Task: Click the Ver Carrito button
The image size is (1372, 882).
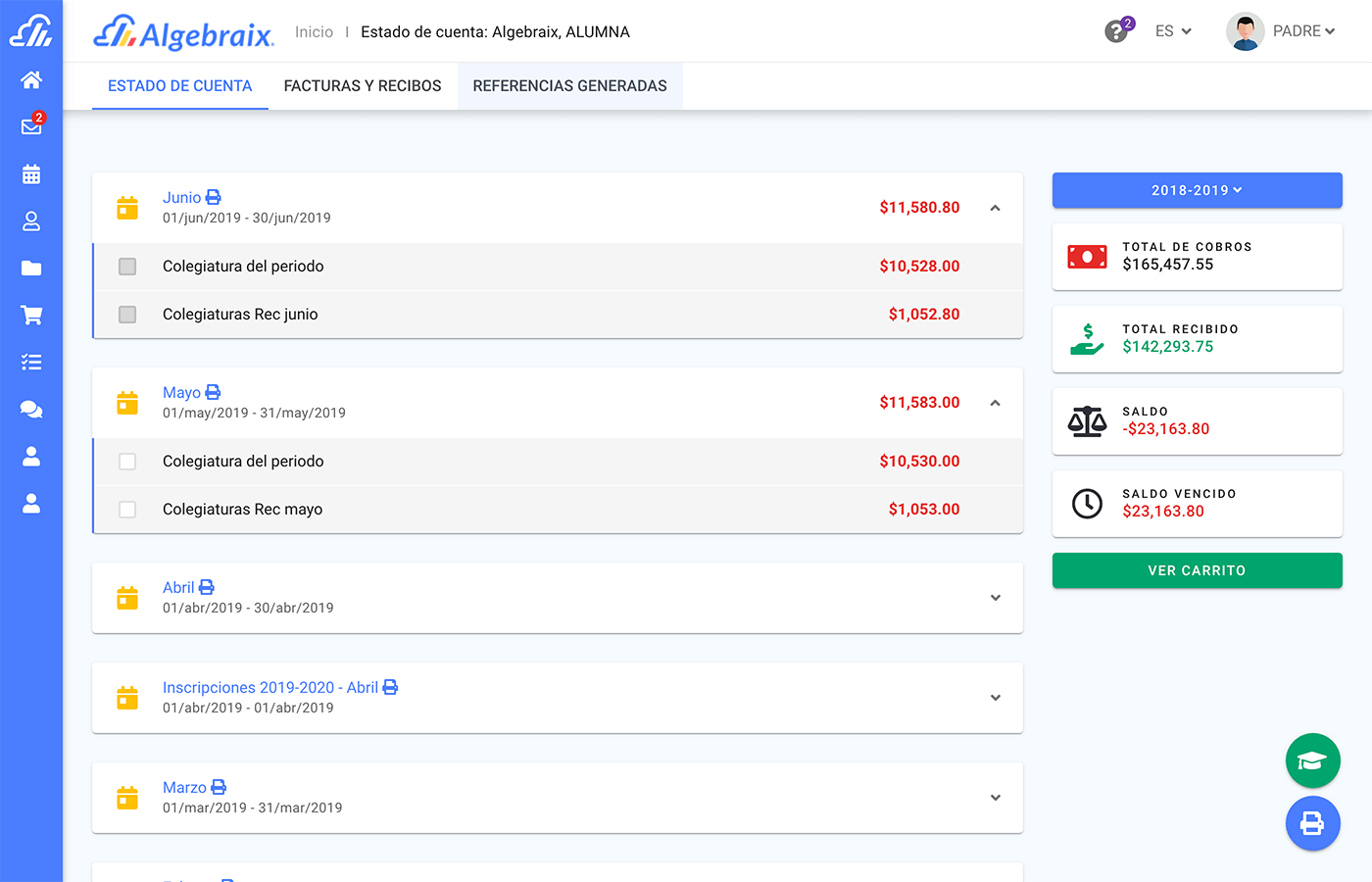Action: coord(1197,570)
